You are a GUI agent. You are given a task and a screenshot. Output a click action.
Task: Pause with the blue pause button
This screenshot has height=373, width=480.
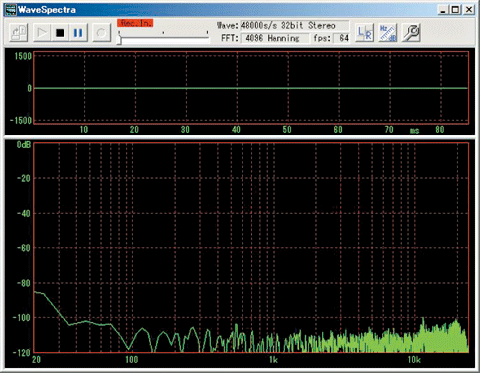click(78, 33)
